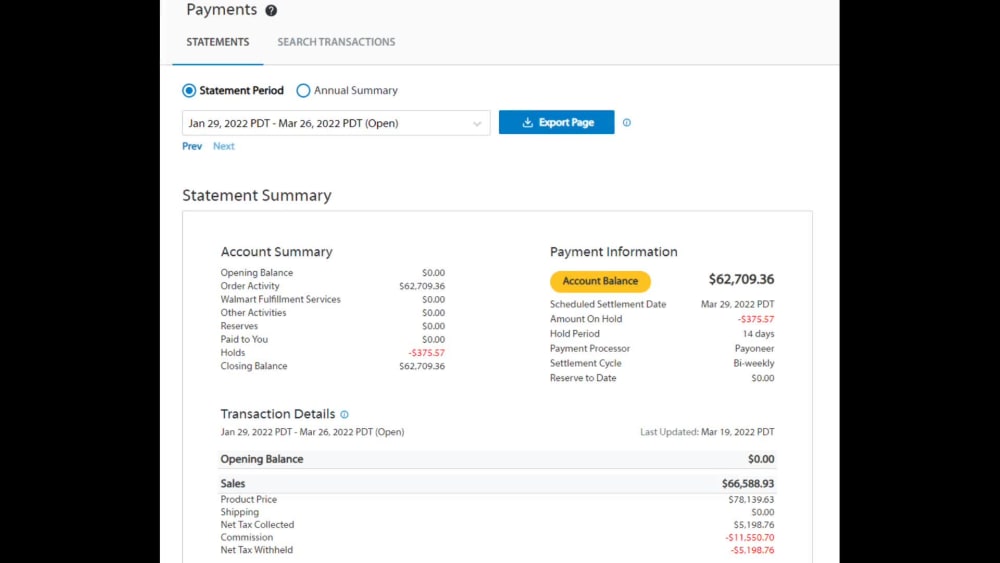Click the Walmart Fulfillment Services line
1000x563 pixels.
coord(332,299)
